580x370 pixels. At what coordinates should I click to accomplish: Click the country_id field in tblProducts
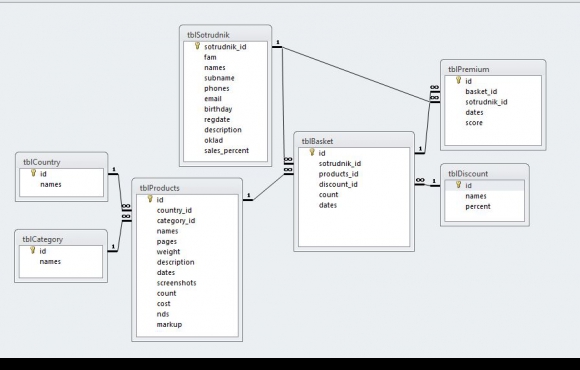174,210
